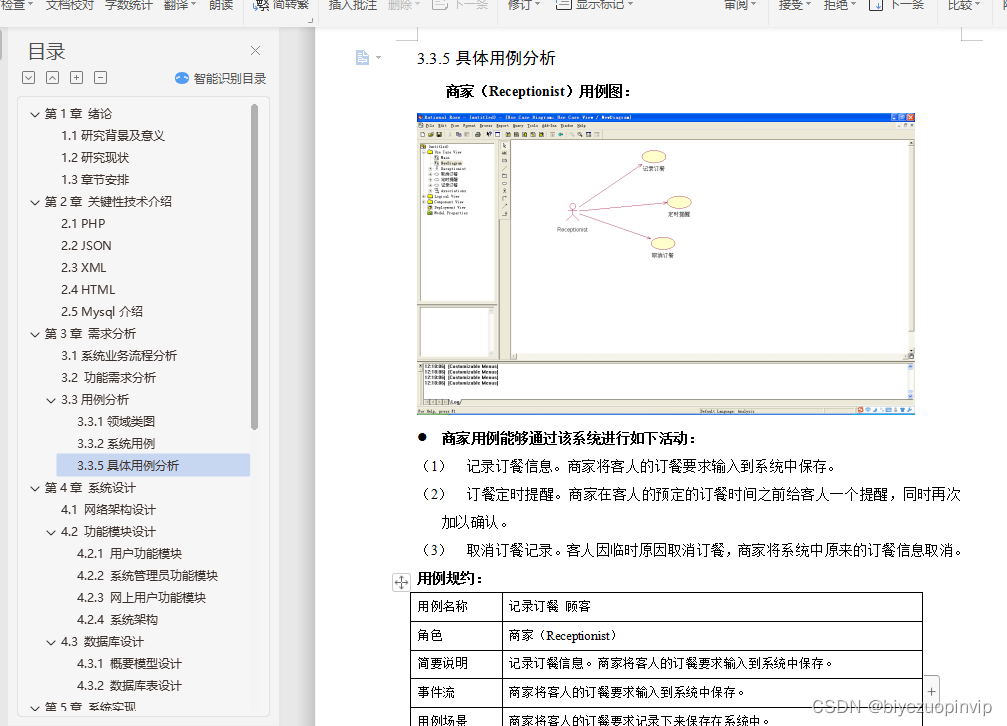Collapse the 4.2 功能模块设计 subsection
The image size is (1007, 726).
(51, 532)
